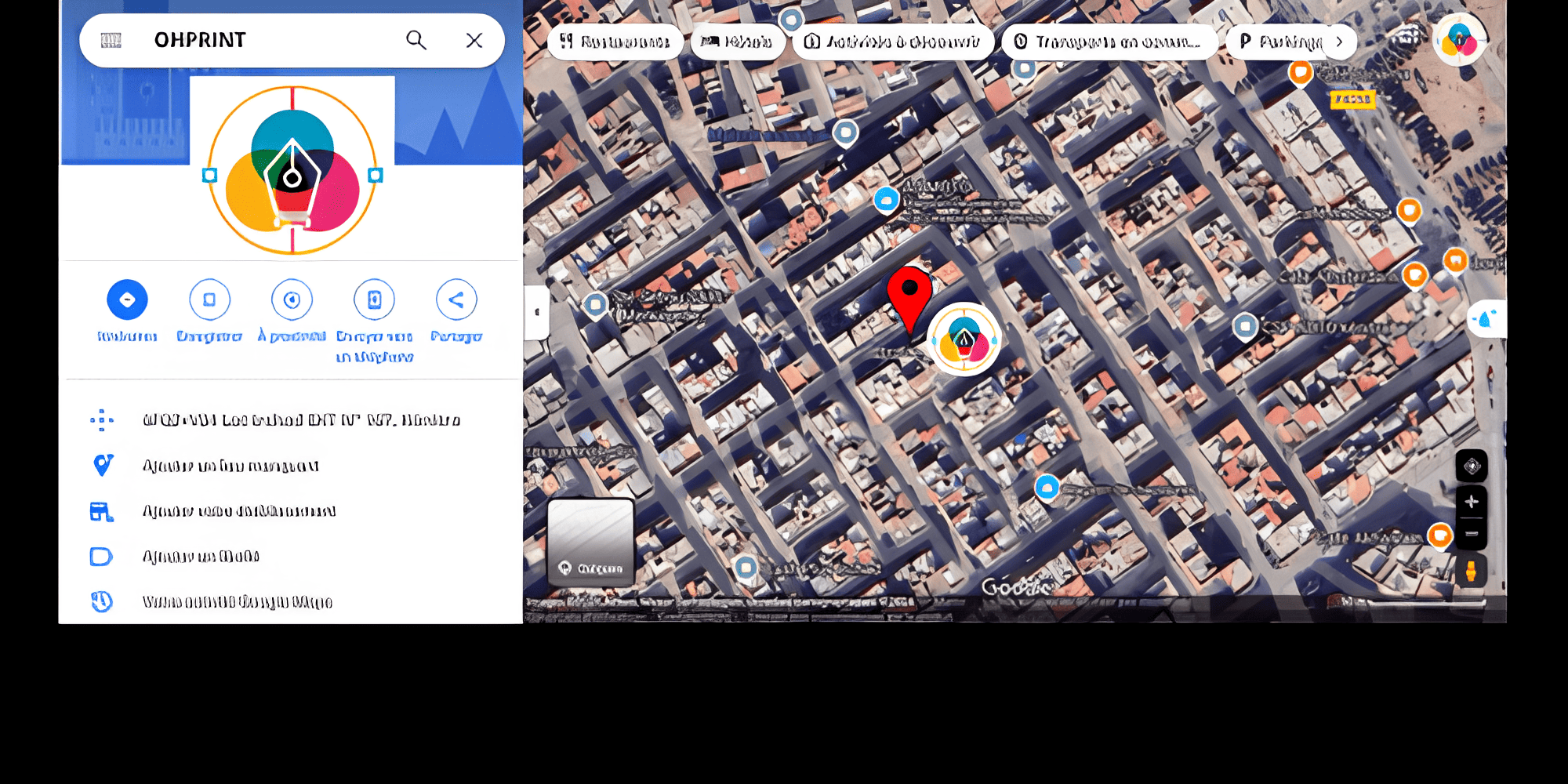
Task: Click the OHPRINT logo photo thumbnail
Action: (x=292, y=170)
